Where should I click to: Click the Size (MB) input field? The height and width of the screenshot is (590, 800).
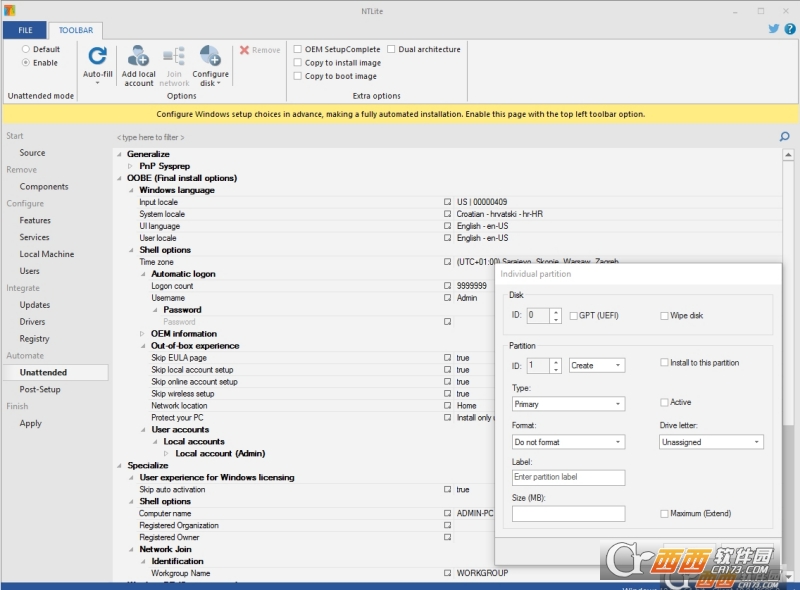[x=568, y=513]
